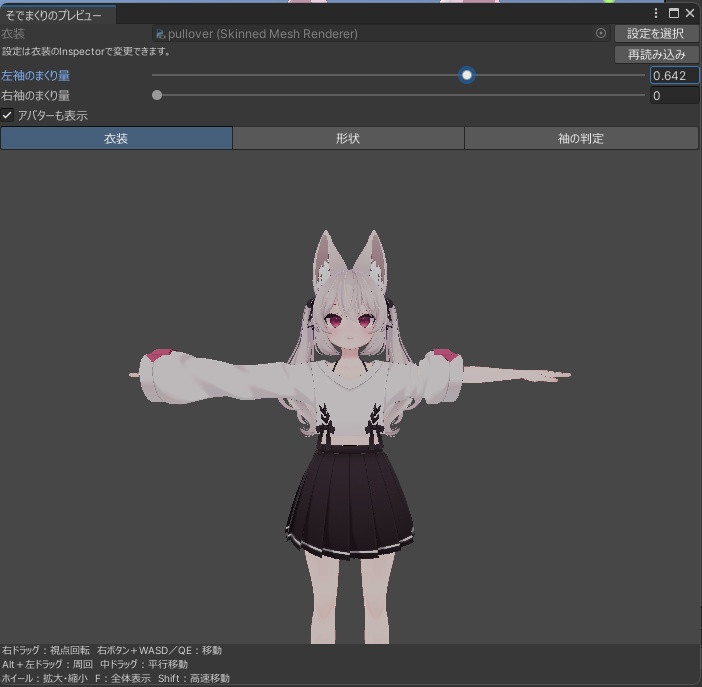Maximize the preview window
This screenshot has height=687, width=702.
[x=673, y=13]
